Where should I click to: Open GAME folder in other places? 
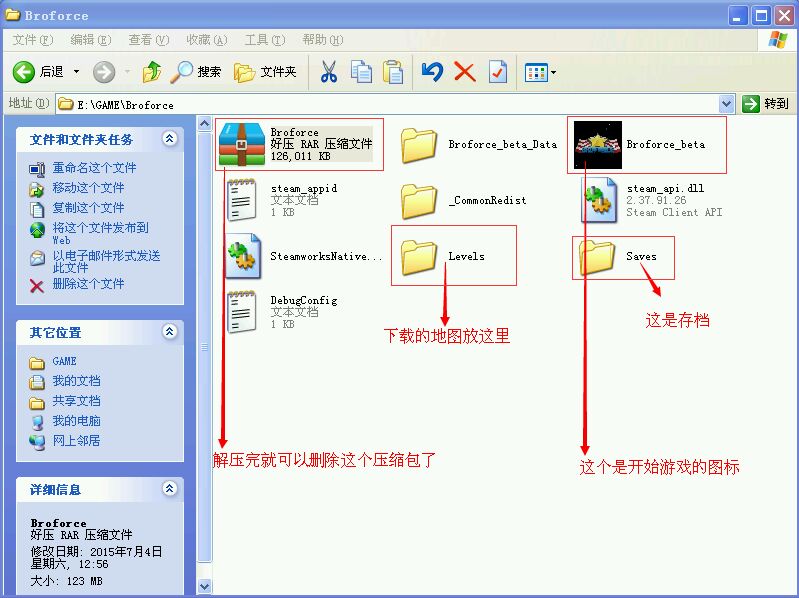coord(64,361)
